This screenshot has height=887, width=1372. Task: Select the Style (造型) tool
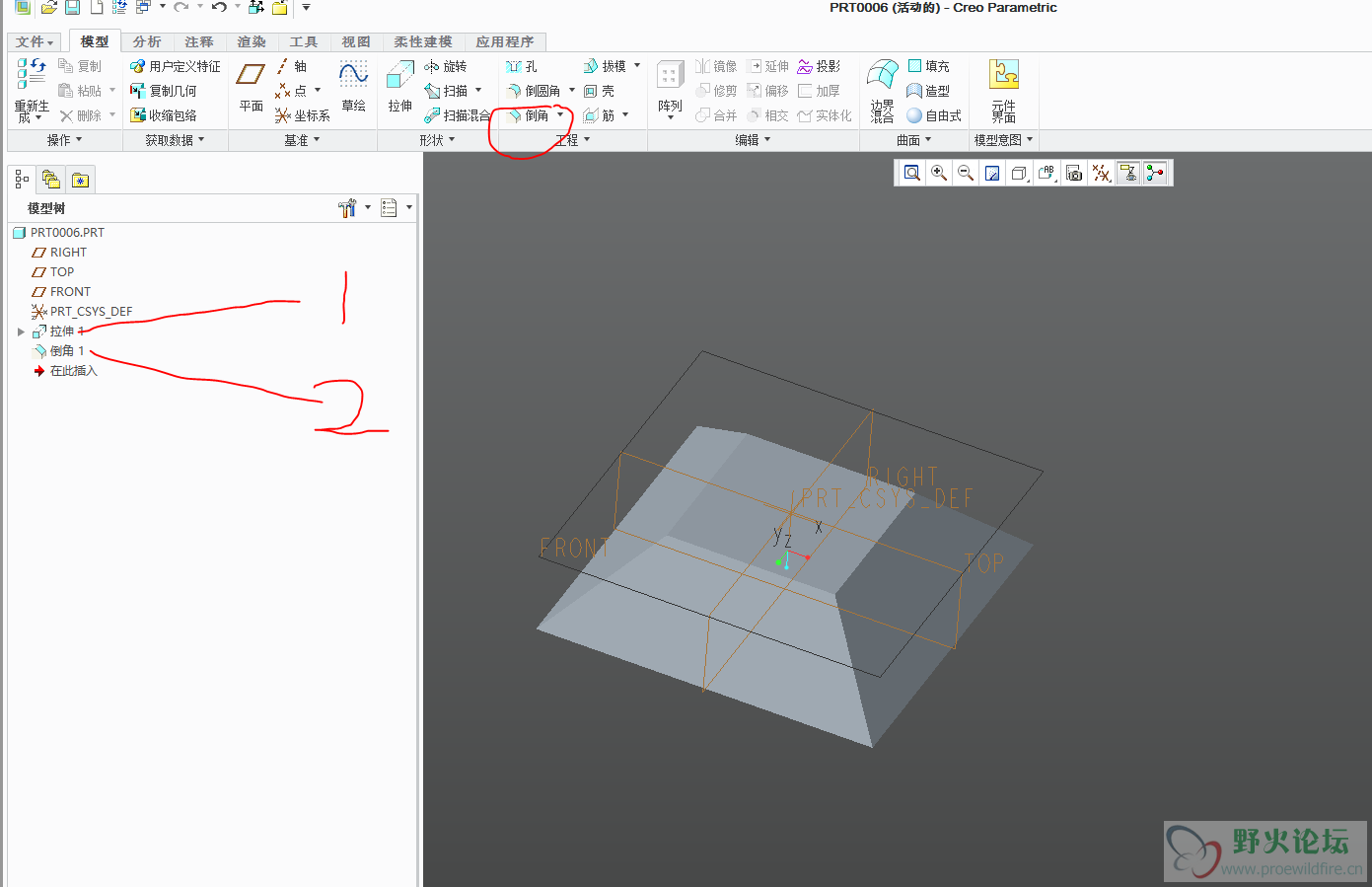pos(928,91)
